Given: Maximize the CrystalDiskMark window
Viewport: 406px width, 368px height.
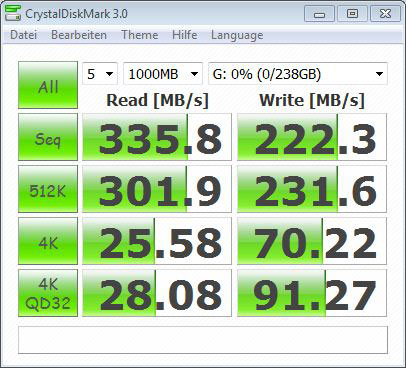Looking at the screenshot, I should point(352,14).
